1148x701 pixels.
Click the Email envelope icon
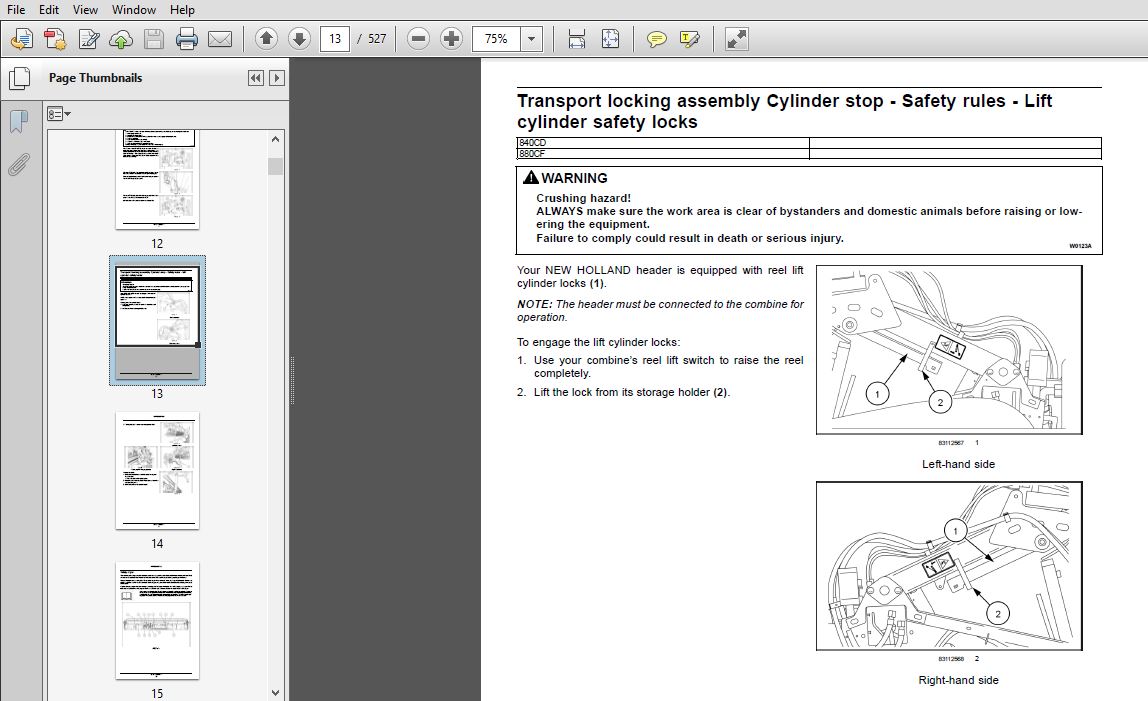[220, 39]
